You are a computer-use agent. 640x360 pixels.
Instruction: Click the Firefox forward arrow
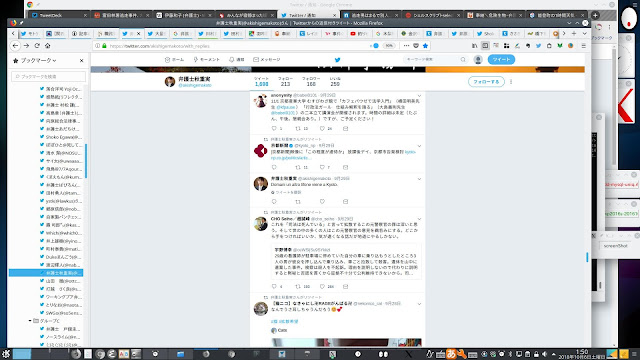tap(26, 46)
